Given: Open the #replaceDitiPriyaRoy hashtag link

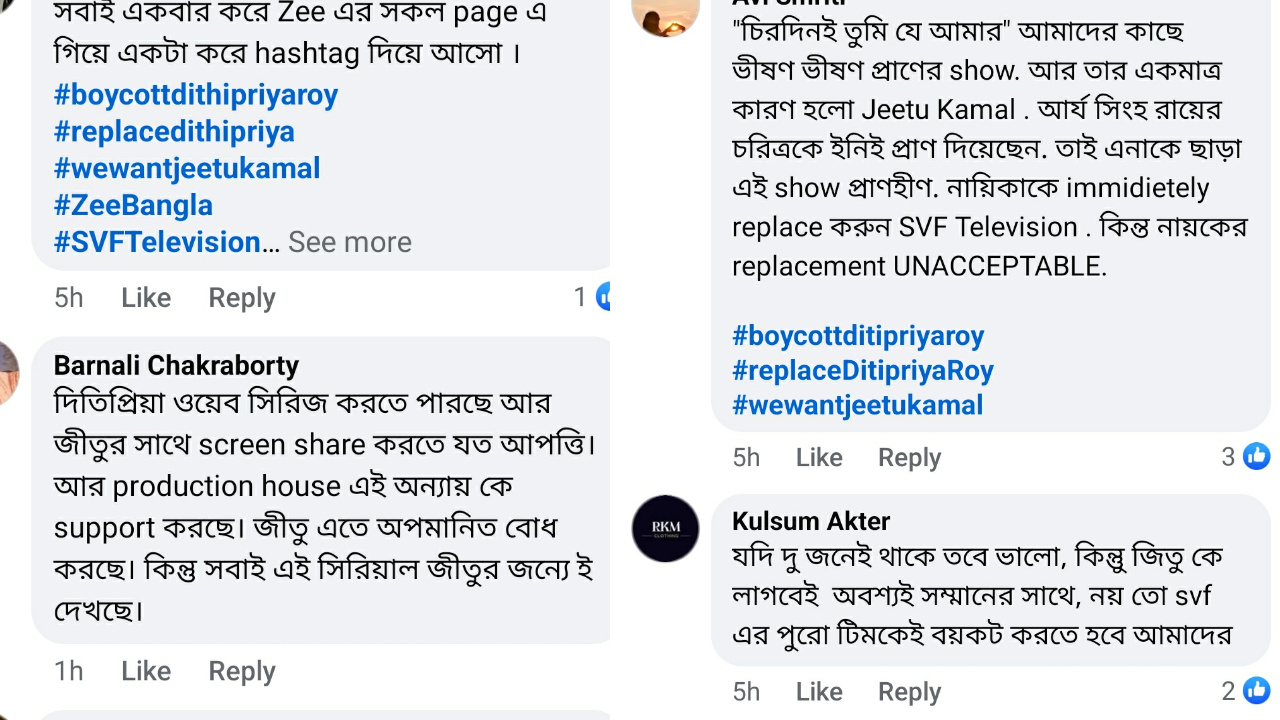Looking at the screenshot, I should (x=863, y=370).
